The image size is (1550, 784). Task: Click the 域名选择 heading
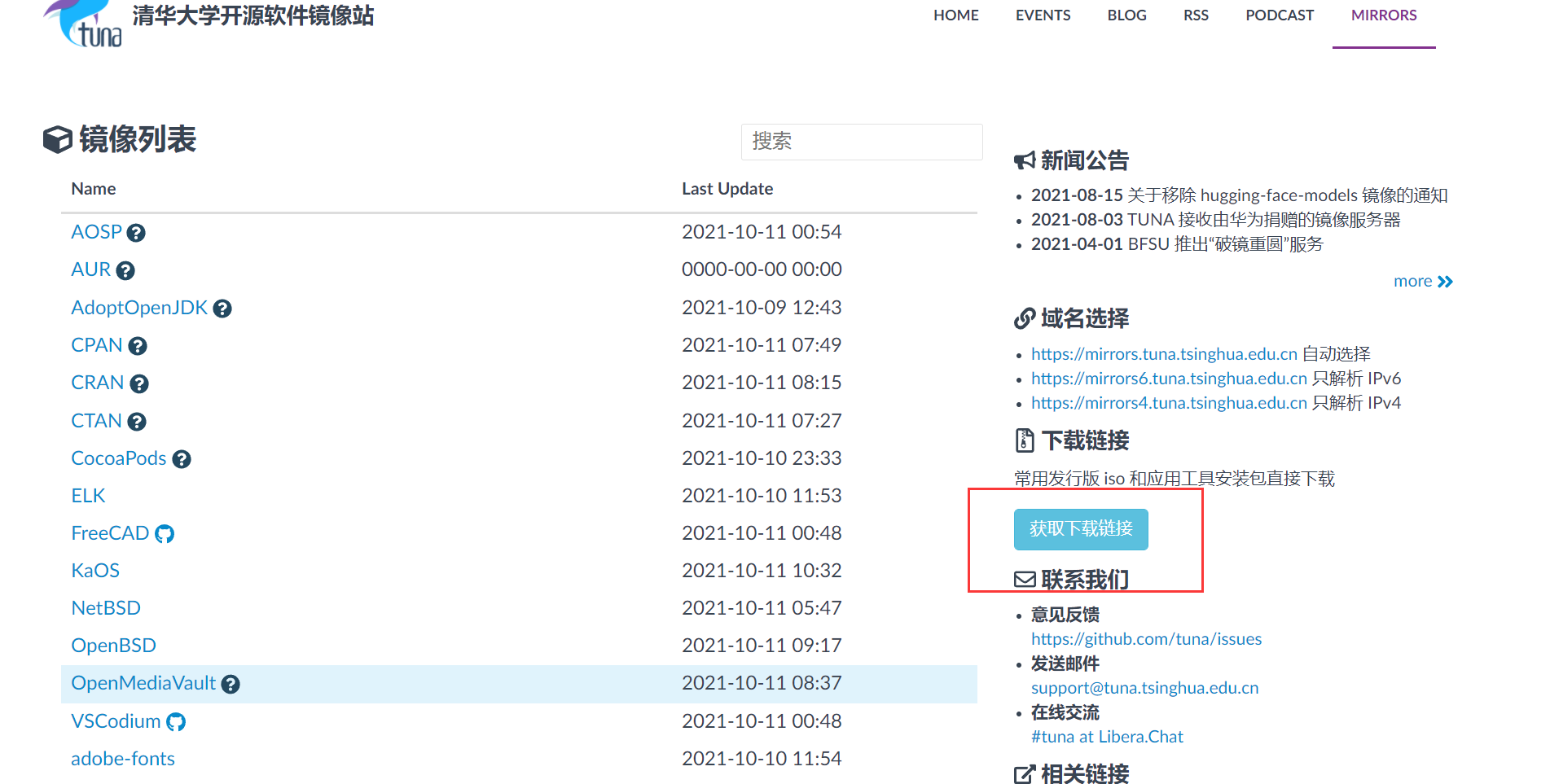tap(1071, 318)
